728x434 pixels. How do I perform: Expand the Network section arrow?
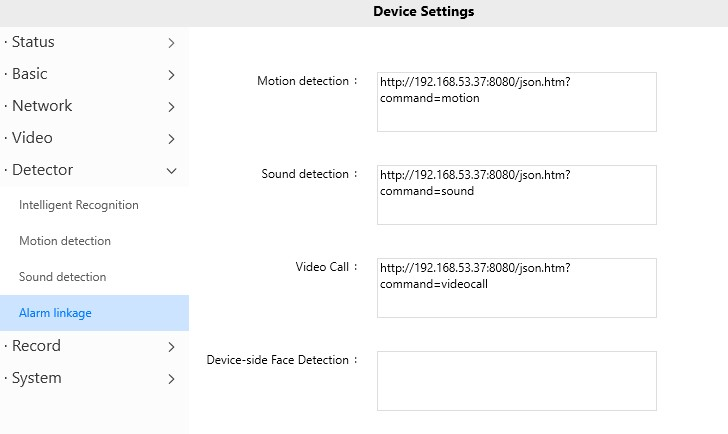pyautogui.click(x=172, y=107)
